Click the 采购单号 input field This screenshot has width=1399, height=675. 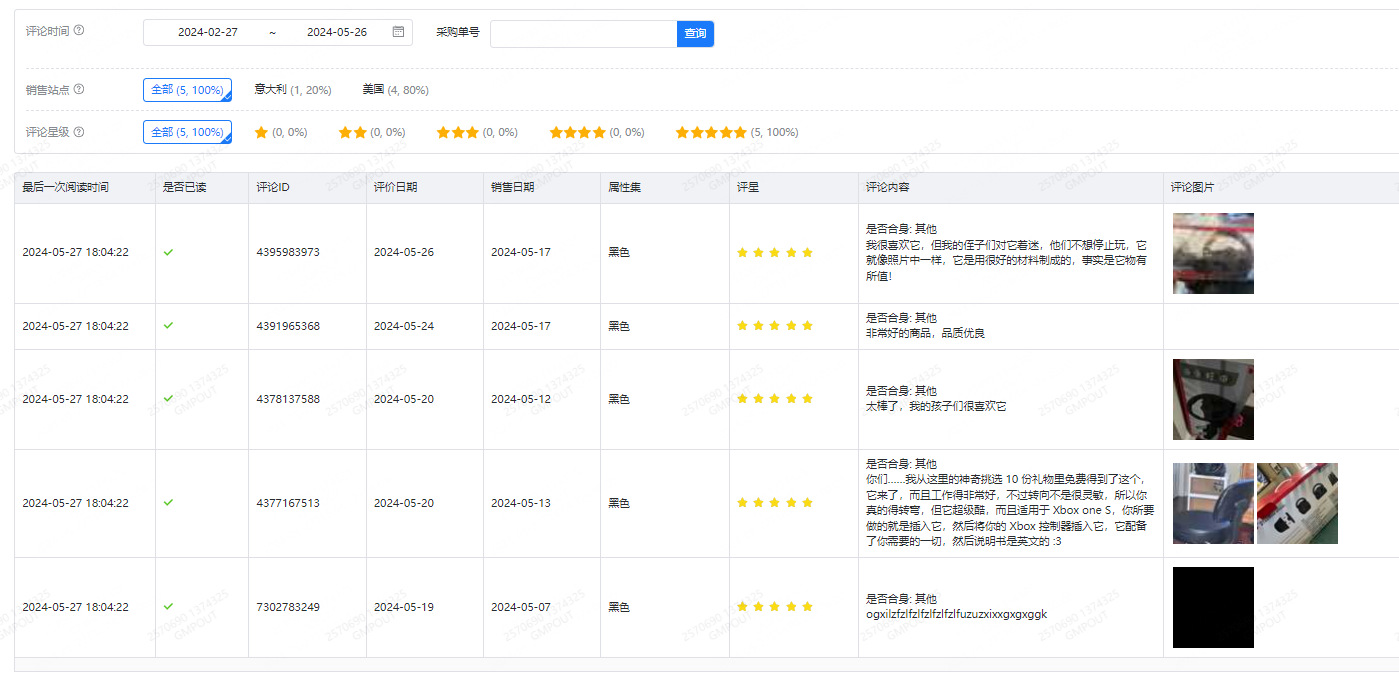(x=583, y=34)
